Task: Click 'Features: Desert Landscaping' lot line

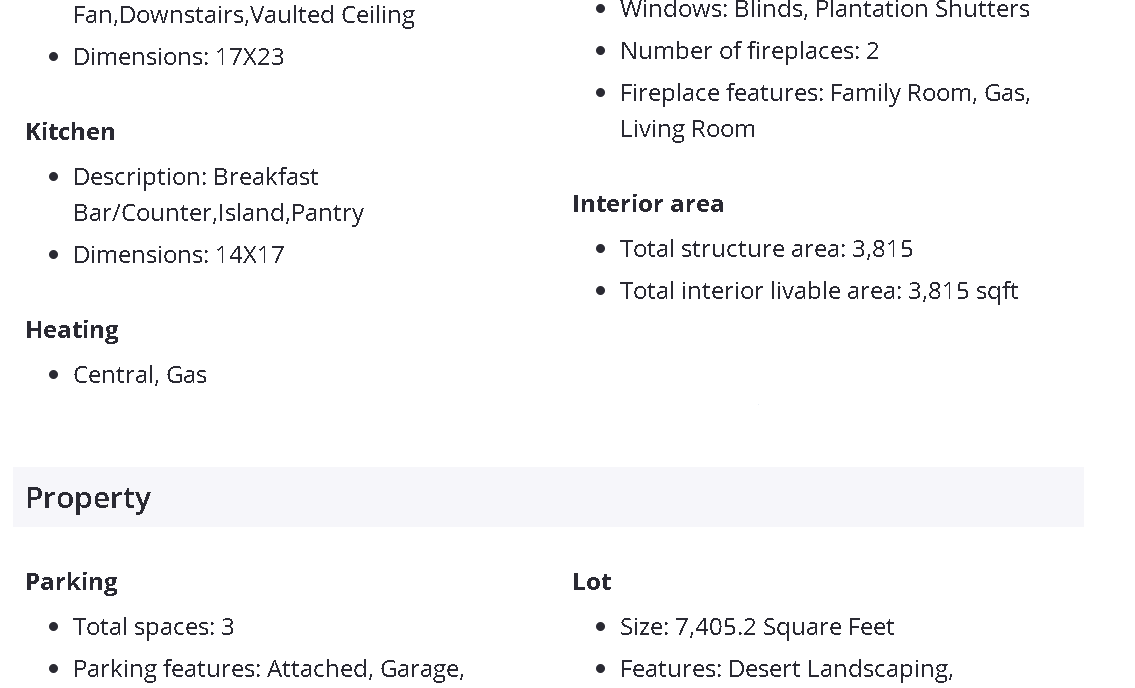Action: (x=786, y=669)
